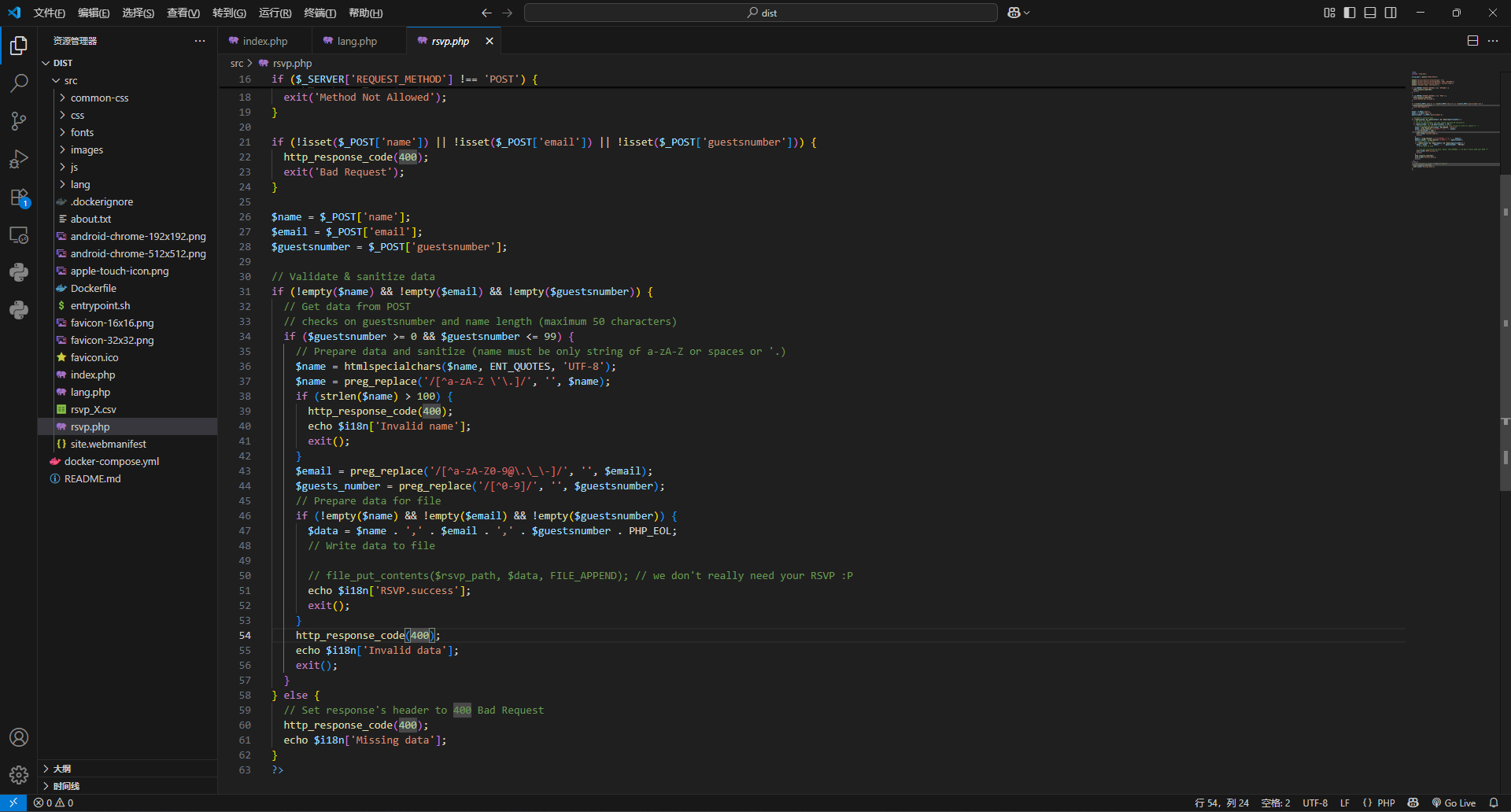Expand the 大纲 outline section
This screenshot has height=812, width=1511.
(62, 769)
